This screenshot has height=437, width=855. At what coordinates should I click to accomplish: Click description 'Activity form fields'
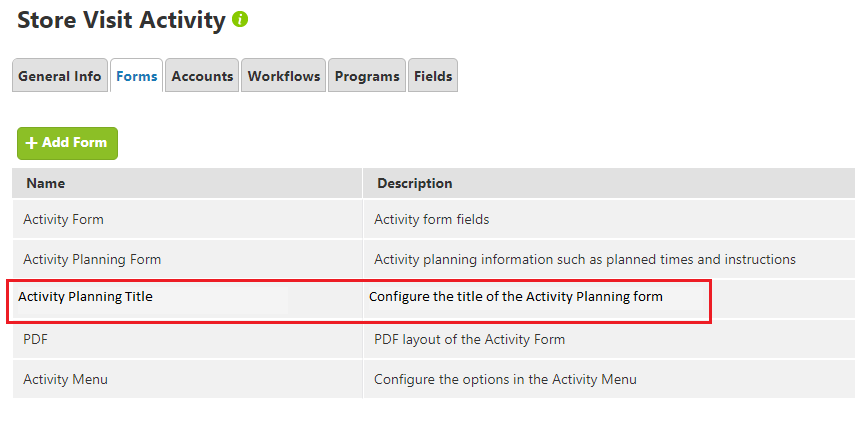coord(431,219)
